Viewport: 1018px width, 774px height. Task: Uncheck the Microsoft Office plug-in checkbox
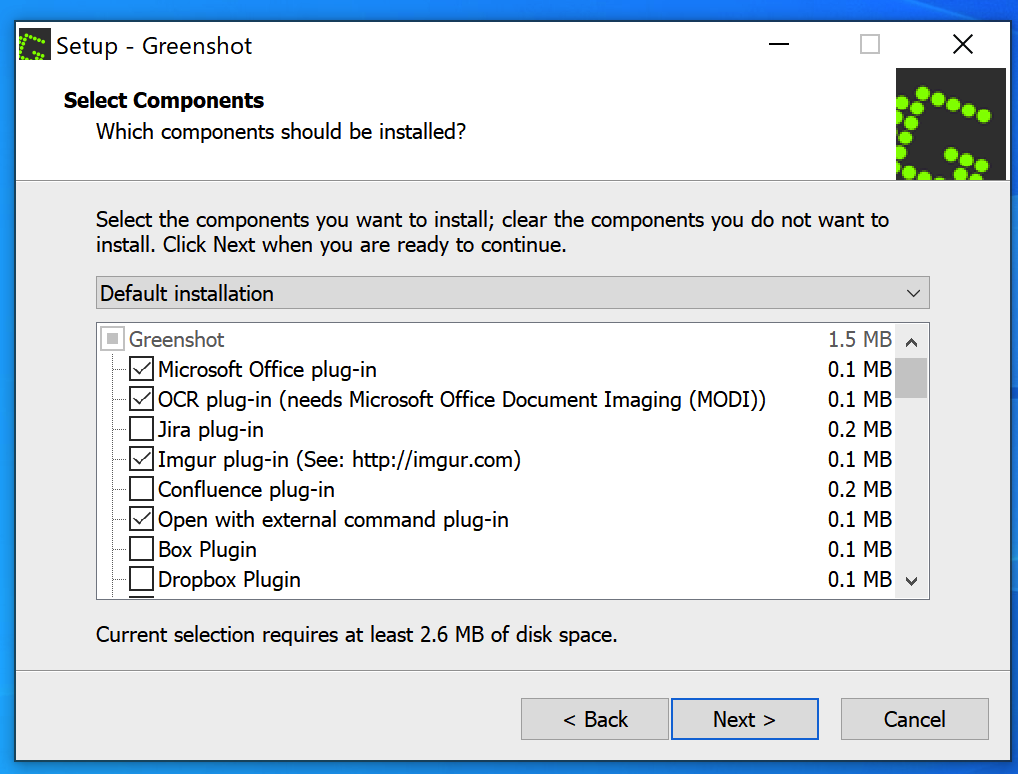(142, 370)
